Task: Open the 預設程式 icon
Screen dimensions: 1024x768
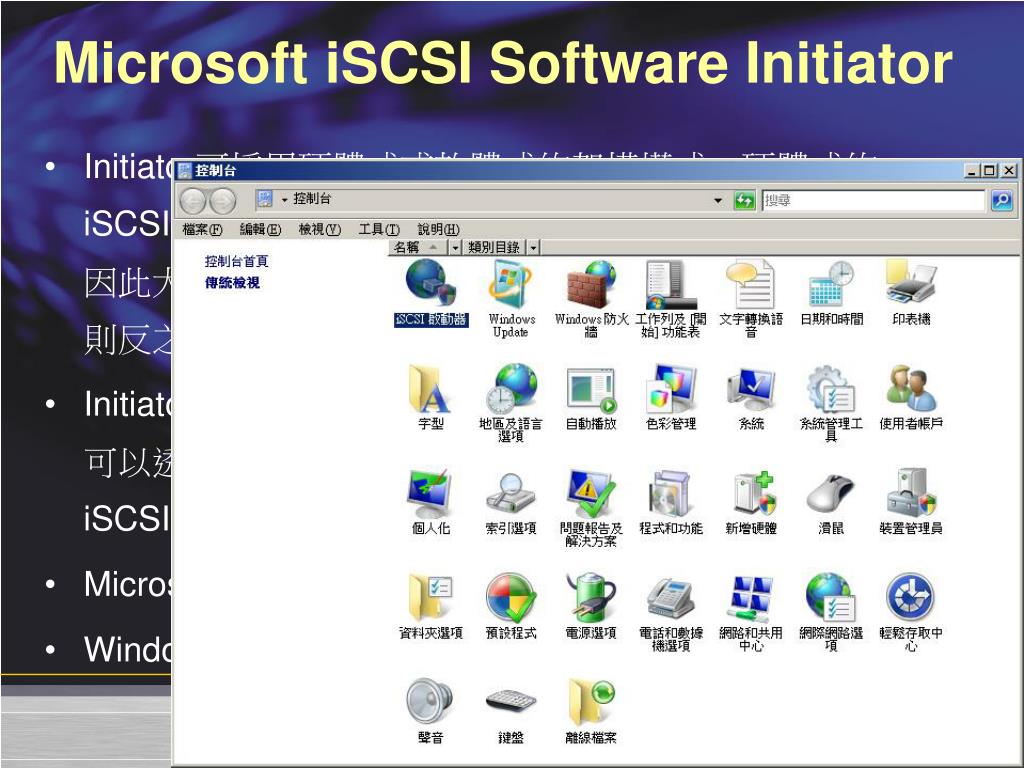Action: coord(511,606)
